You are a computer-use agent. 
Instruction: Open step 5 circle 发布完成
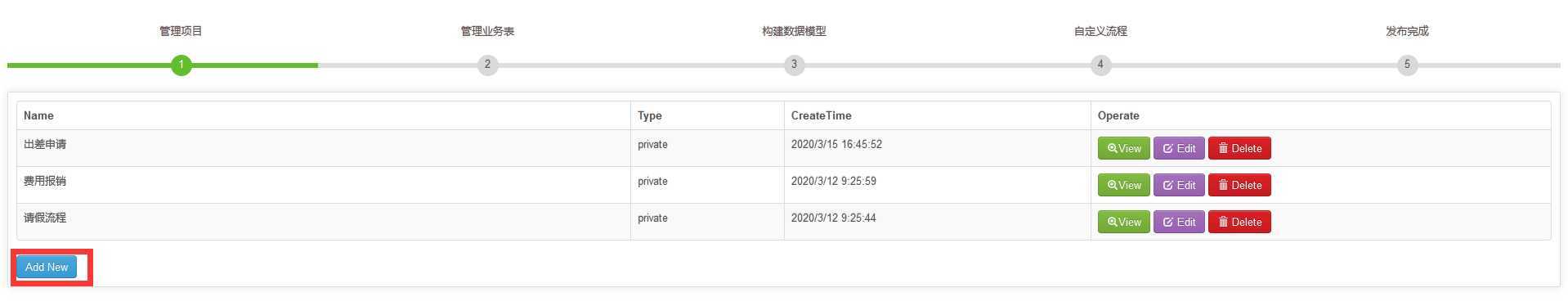tap(1407, 65)
